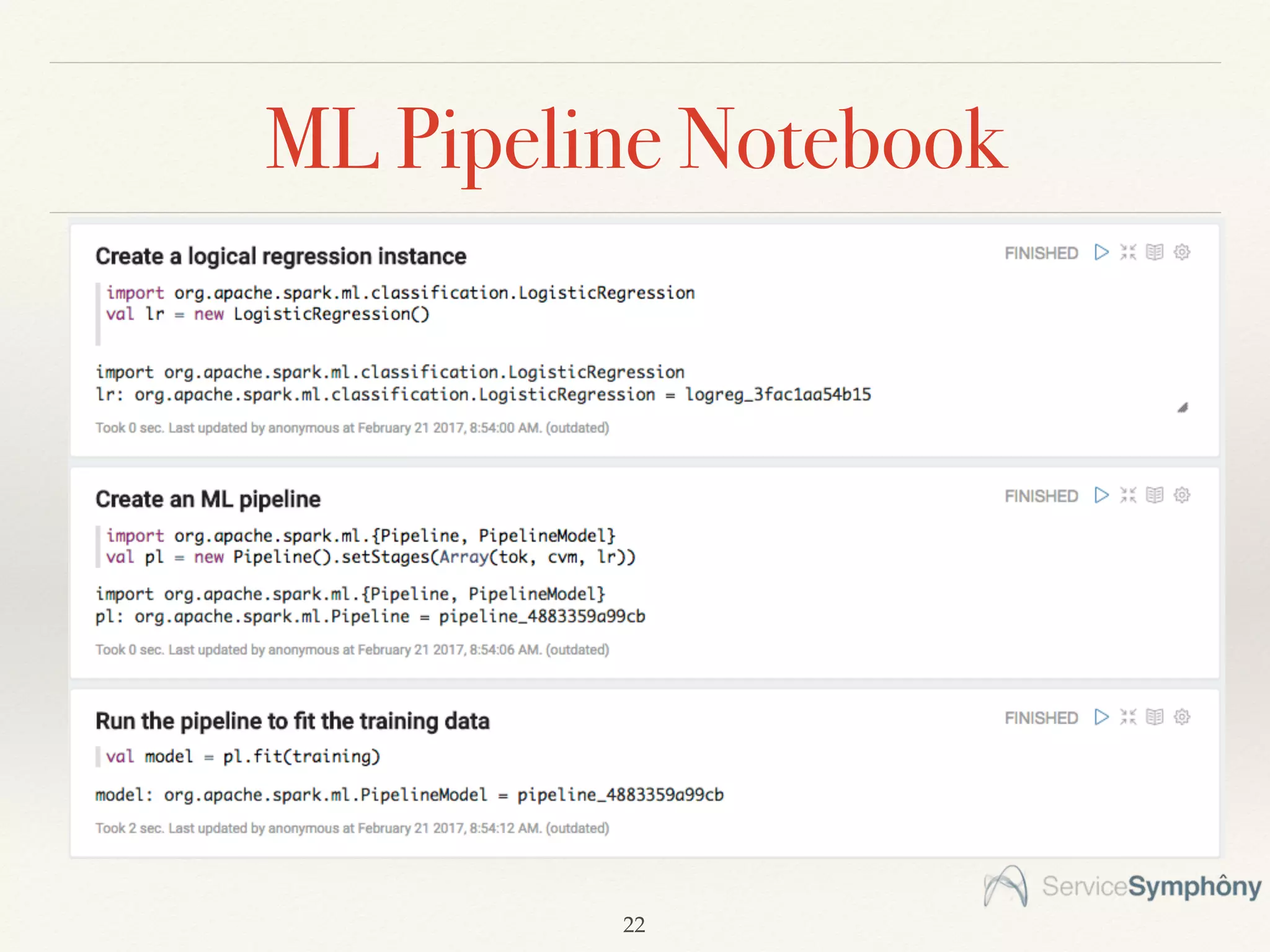Click the 'Create an ML pipeline' title
The width and height of the screenshot is (1270, 952).
pos(208,500)
